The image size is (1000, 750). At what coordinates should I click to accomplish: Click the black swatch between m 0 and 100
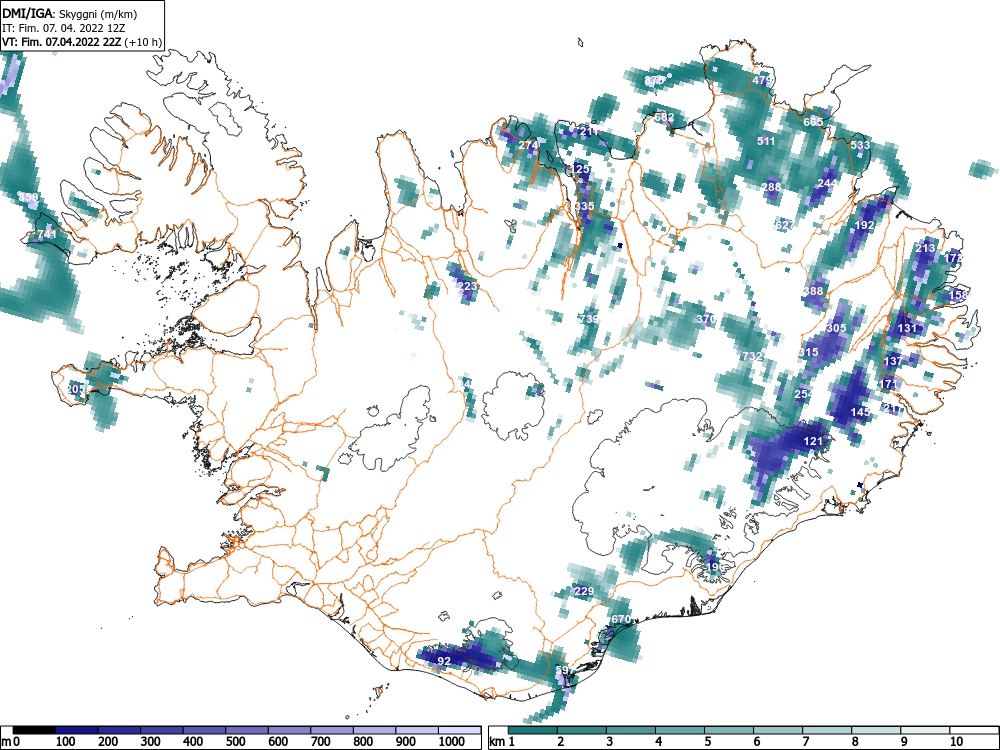[x=34, y=730]
